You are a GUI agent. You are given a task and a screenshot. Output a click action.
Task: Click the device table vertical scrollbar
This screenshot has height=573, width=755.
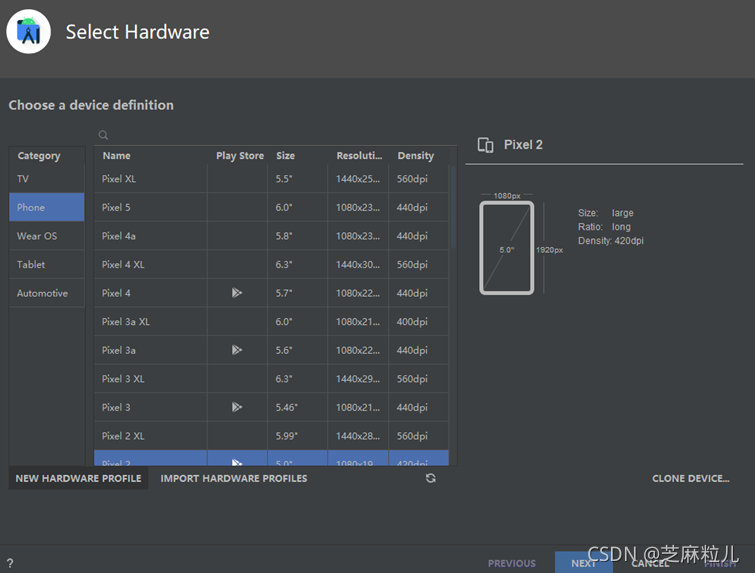(x=453, y=207)
